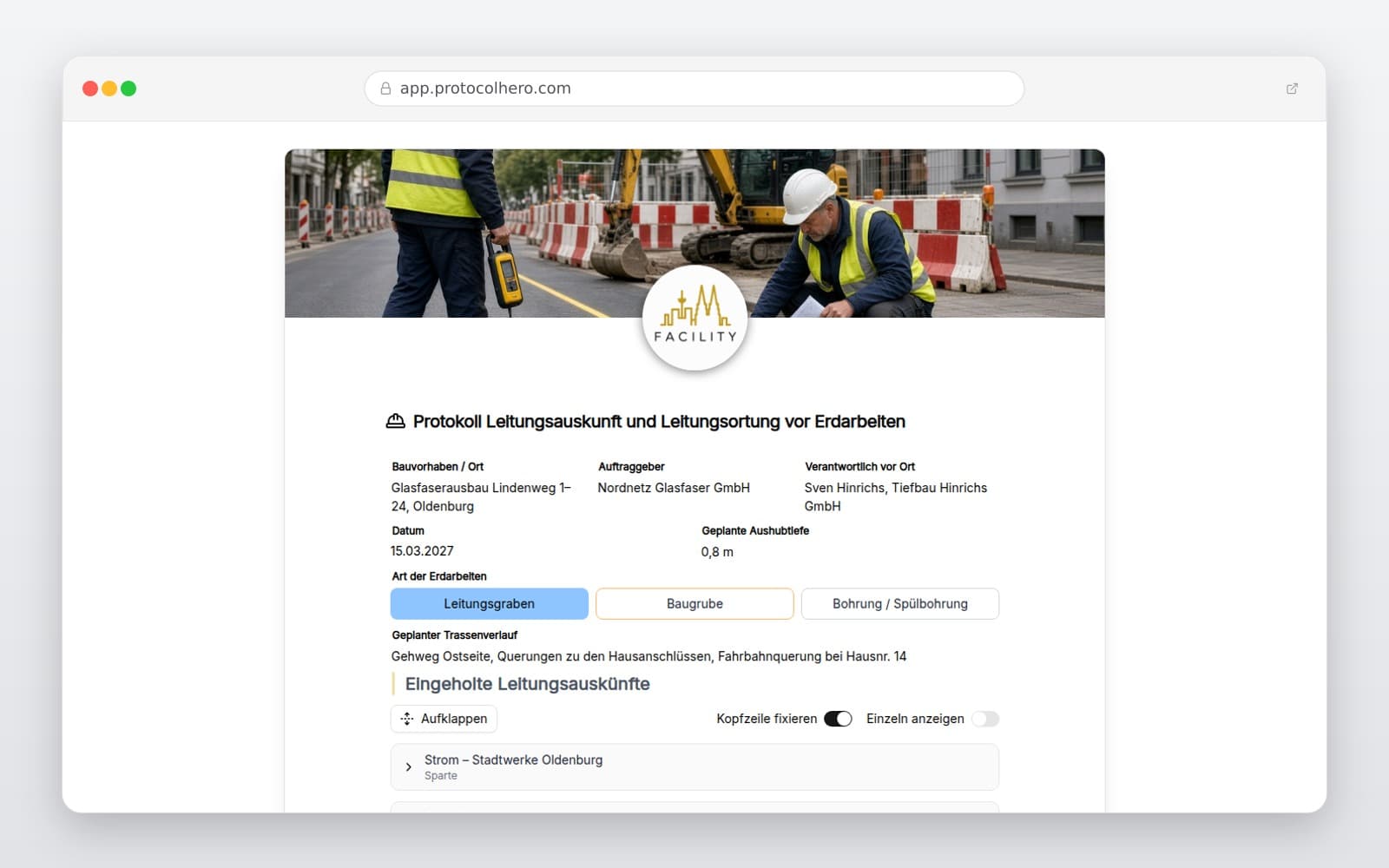Click the green maximize window dot
Image resolution: width=1389 pixels, height=868 pixels.
tap(128, 89)
